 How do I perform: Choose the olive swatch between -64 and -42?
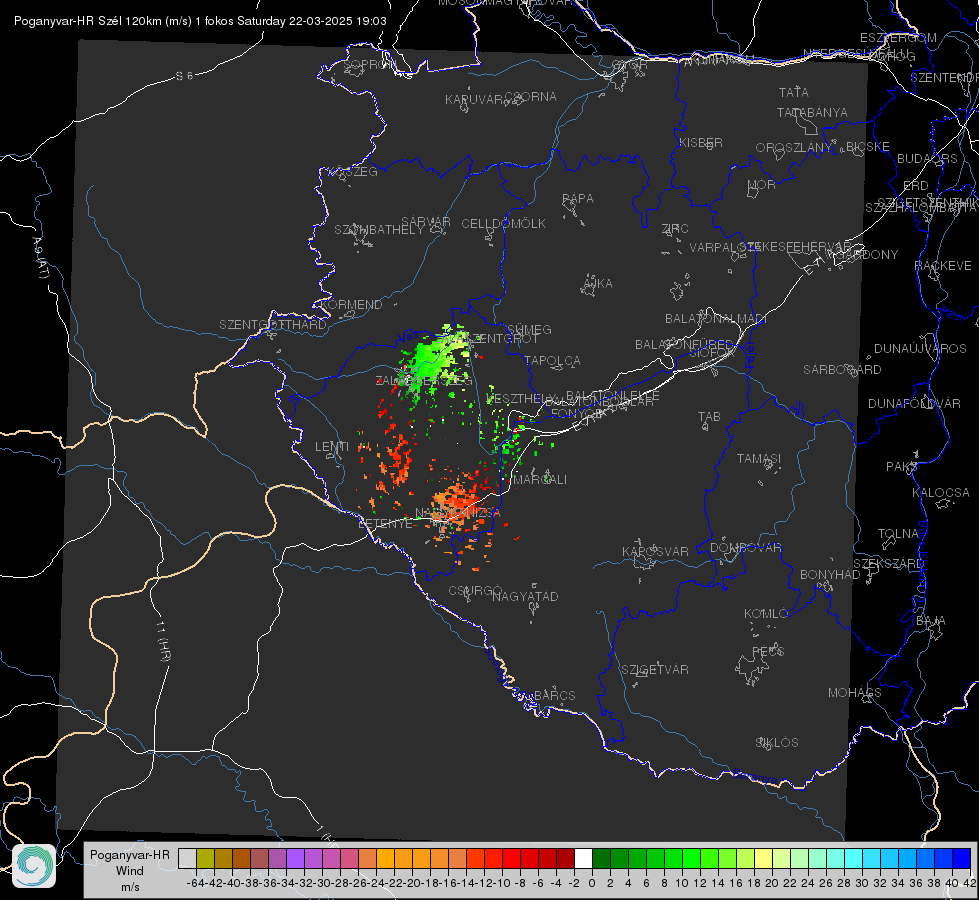[205, 858]
